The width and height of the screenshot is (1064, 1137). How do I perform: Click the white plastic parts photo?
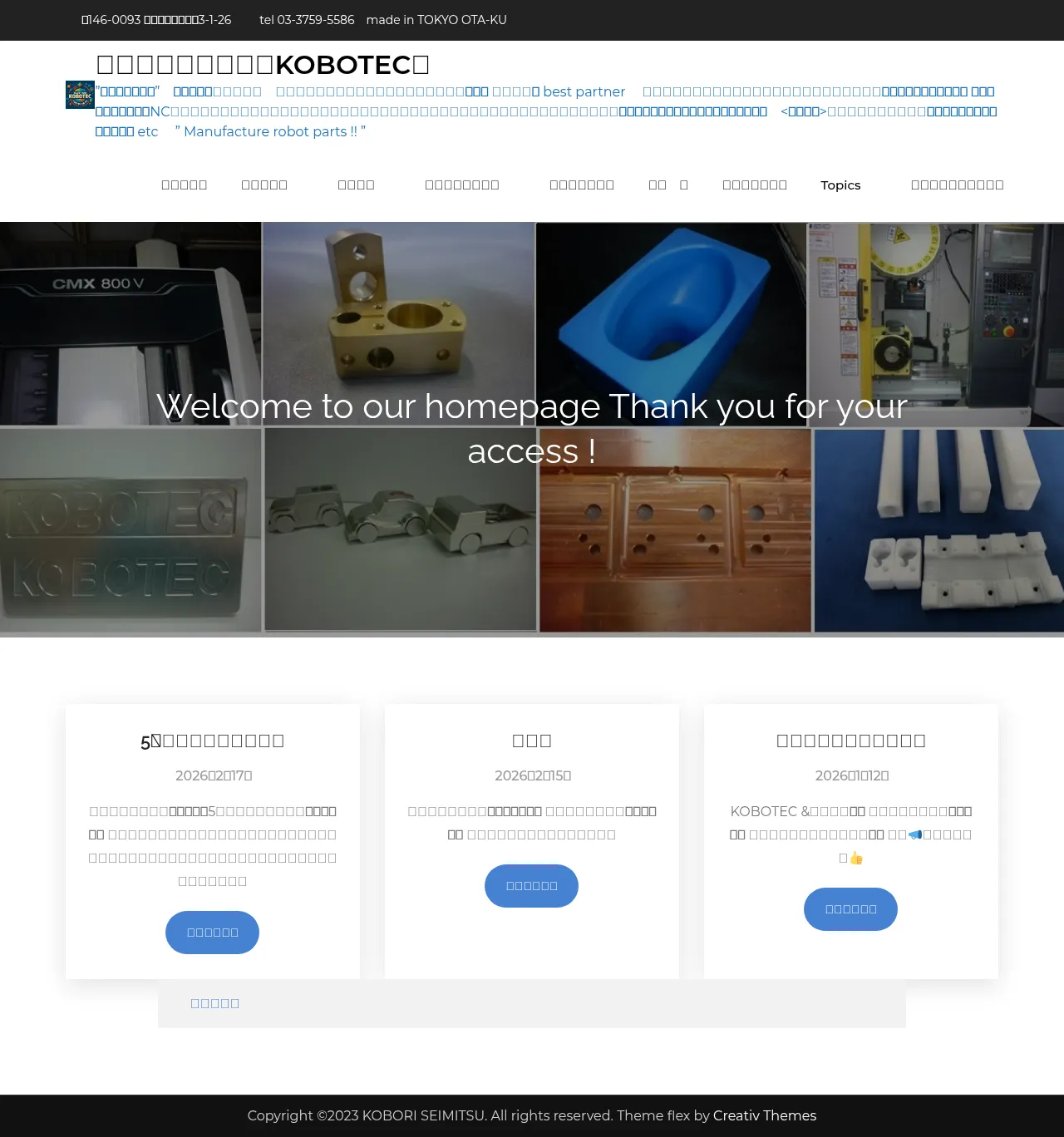coord(938,529)
